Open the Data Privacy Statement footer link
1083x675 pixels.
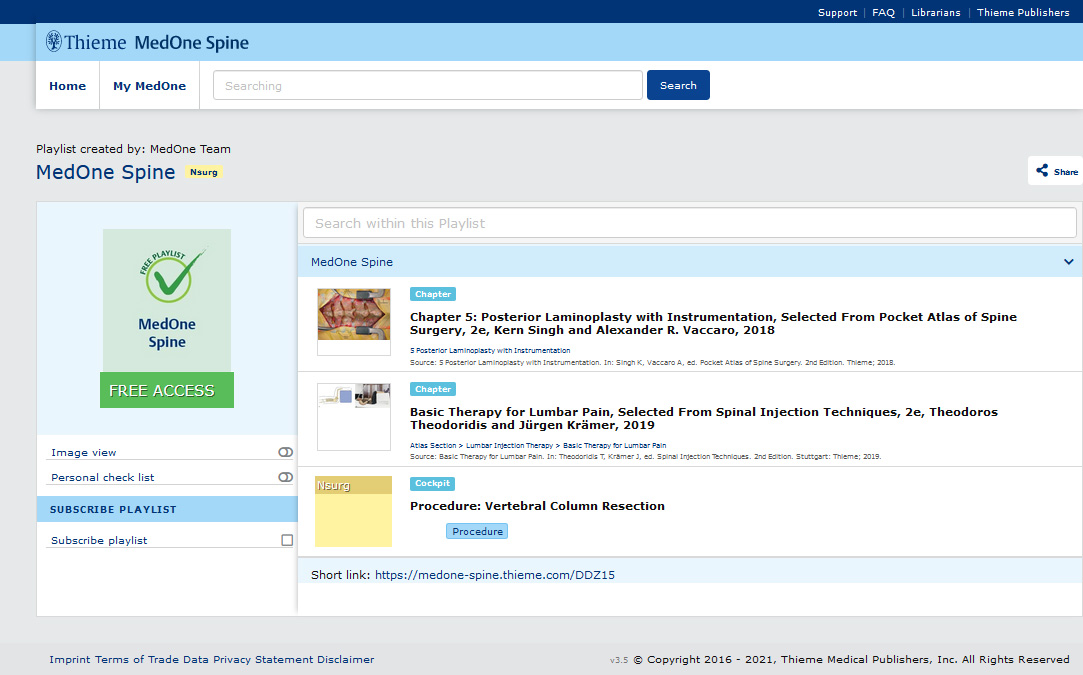pos(250,660)
